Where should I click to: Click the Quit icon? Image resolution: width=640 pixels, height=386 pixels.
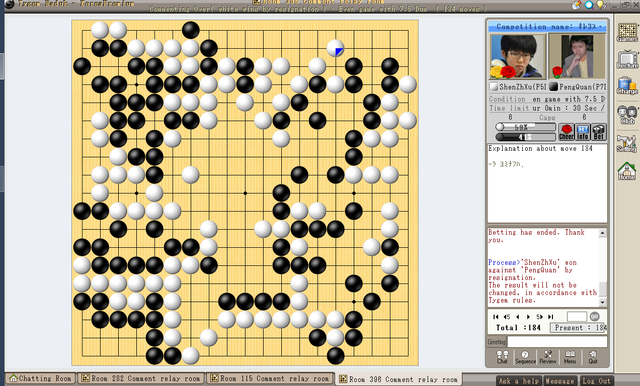[x=593, y=357]
